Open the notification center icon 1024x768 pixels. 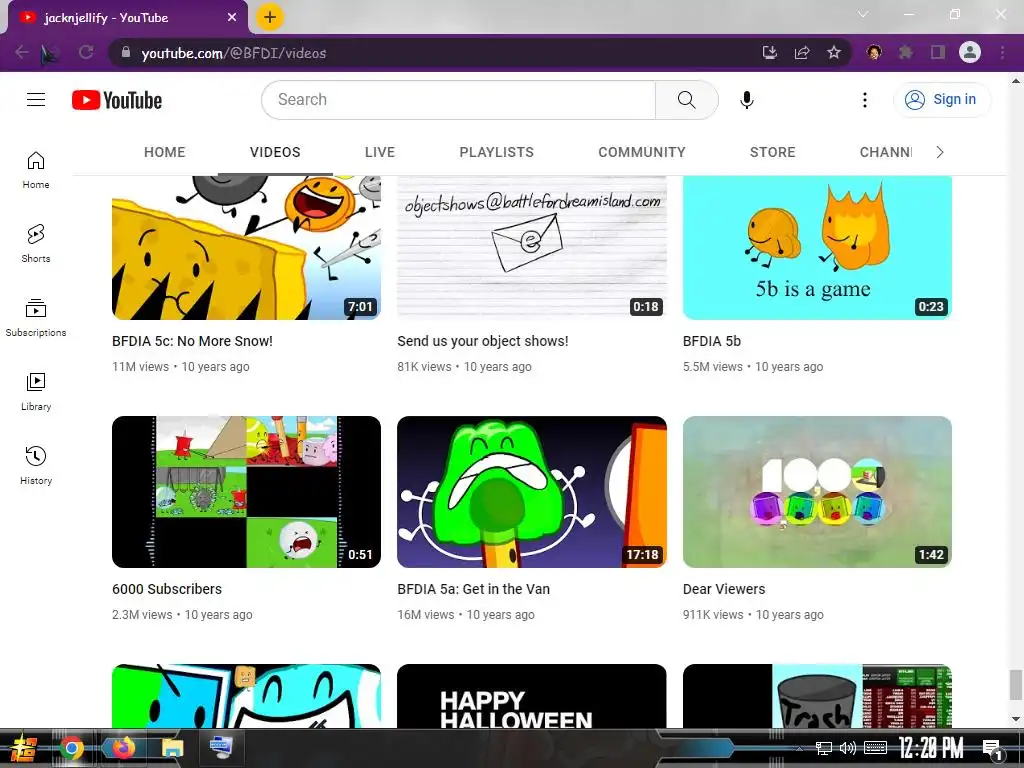click(x=992, y=748)
